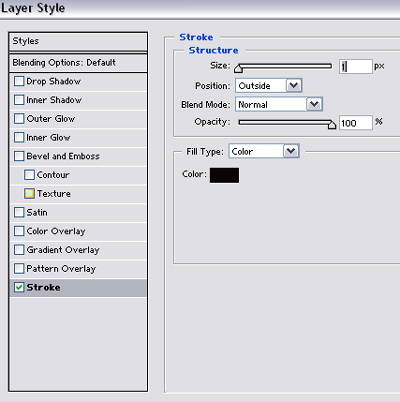The image size is (400, 402).
Task: Select Blending Options: Default entry
Action: pos(78,63)
